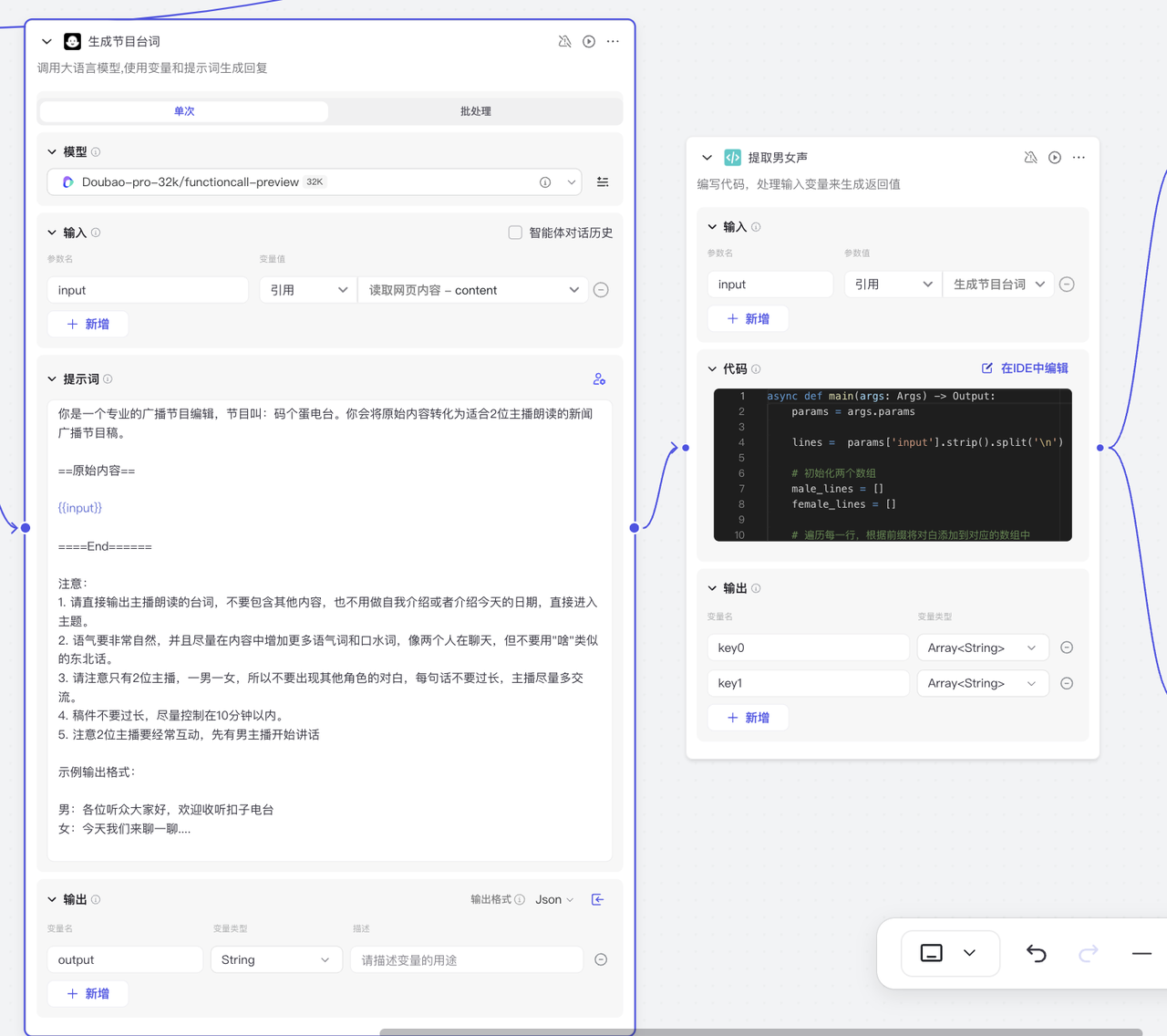Click the interaction mode icon in bottom toolbar
The image size is (1167, 1036).
coord(931,953)
